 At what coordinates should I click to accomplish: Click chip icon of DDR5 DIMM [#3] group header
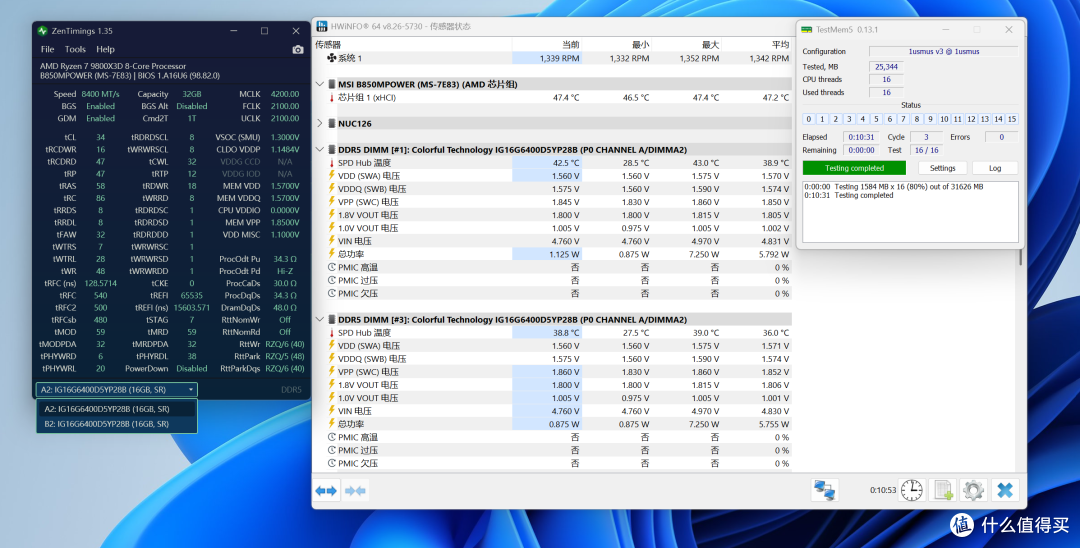click(x=331, y=319)
